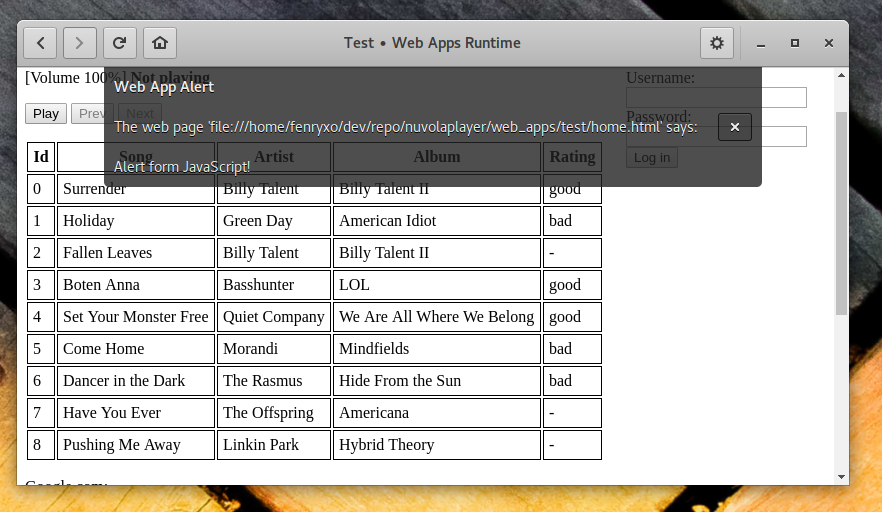Click the 'good' rating in the Boten Anna row

click(572, 285)
